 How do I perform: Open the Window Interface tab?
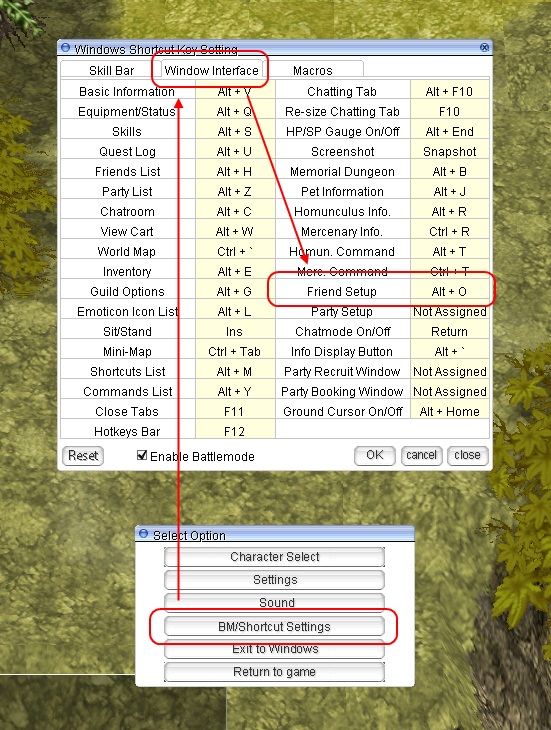point(211,70)
